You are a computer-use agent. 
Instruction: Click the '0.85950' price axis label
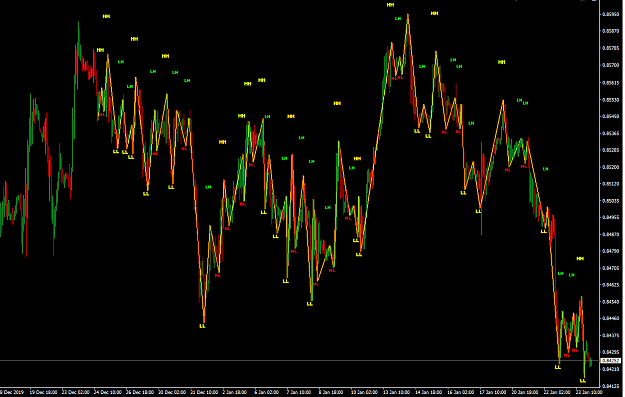tap(610, 14)
